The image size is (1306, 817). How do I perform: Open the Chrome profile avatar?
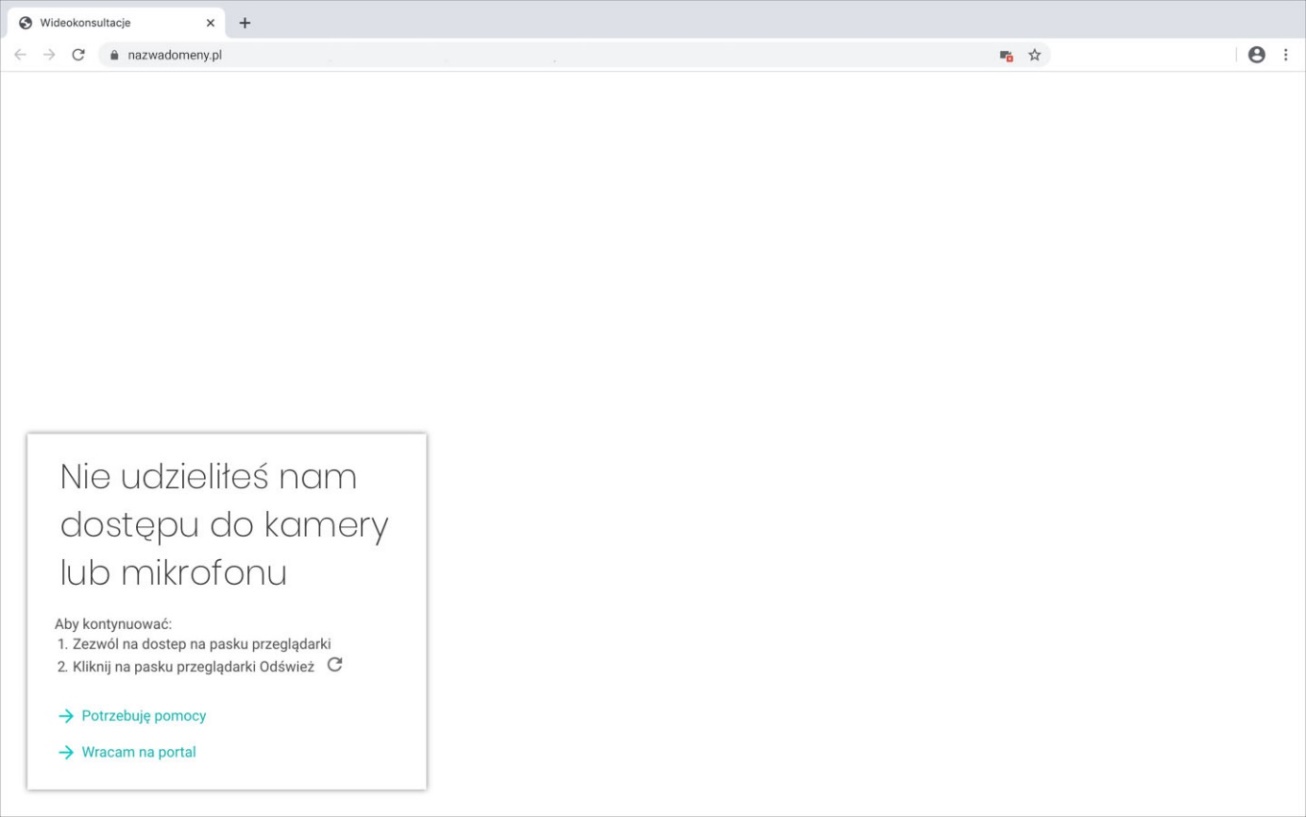[1258, 55]
